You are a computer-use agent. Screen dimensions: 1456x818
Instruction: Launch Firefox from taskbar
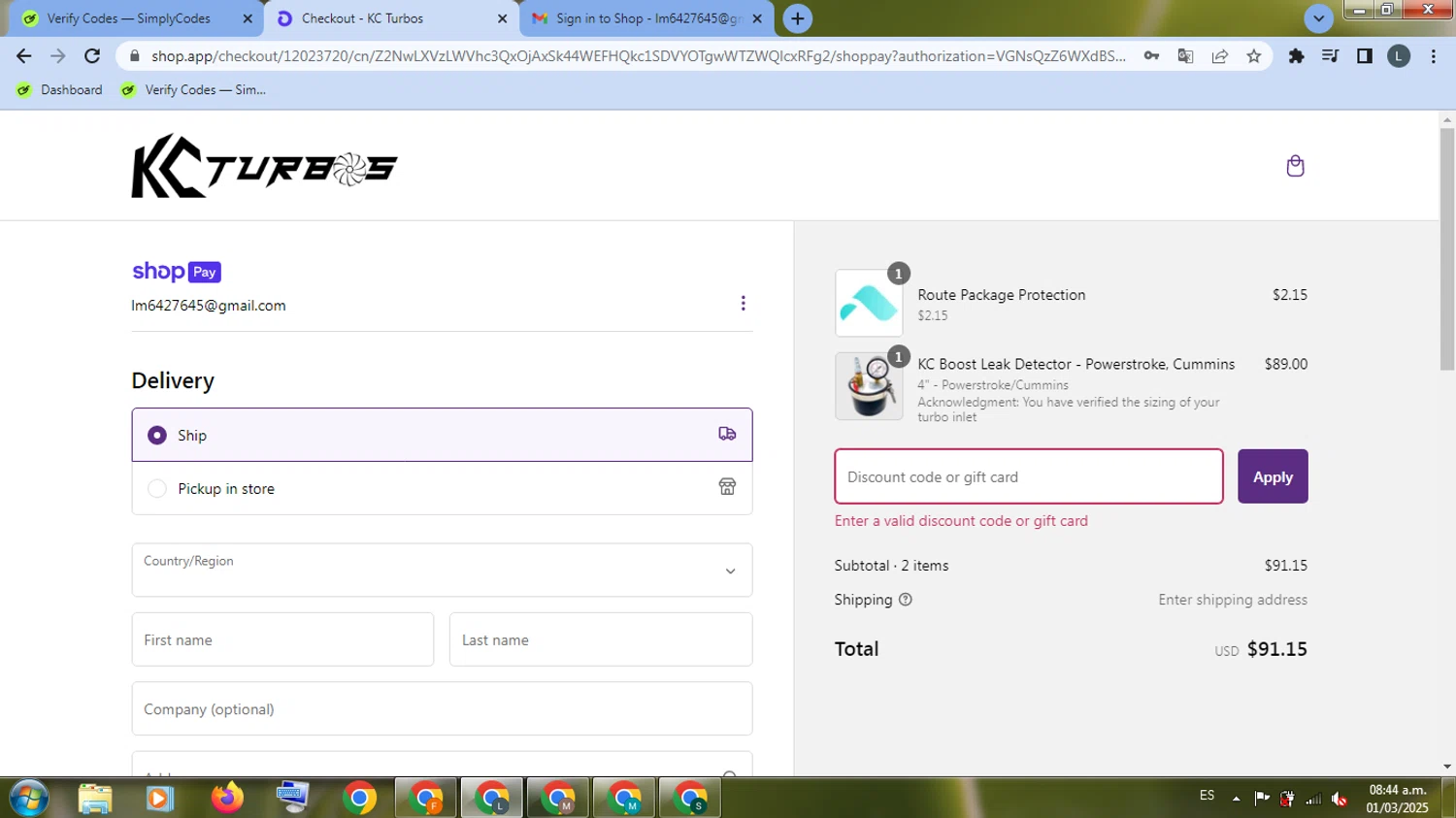[x=227, y=799]
